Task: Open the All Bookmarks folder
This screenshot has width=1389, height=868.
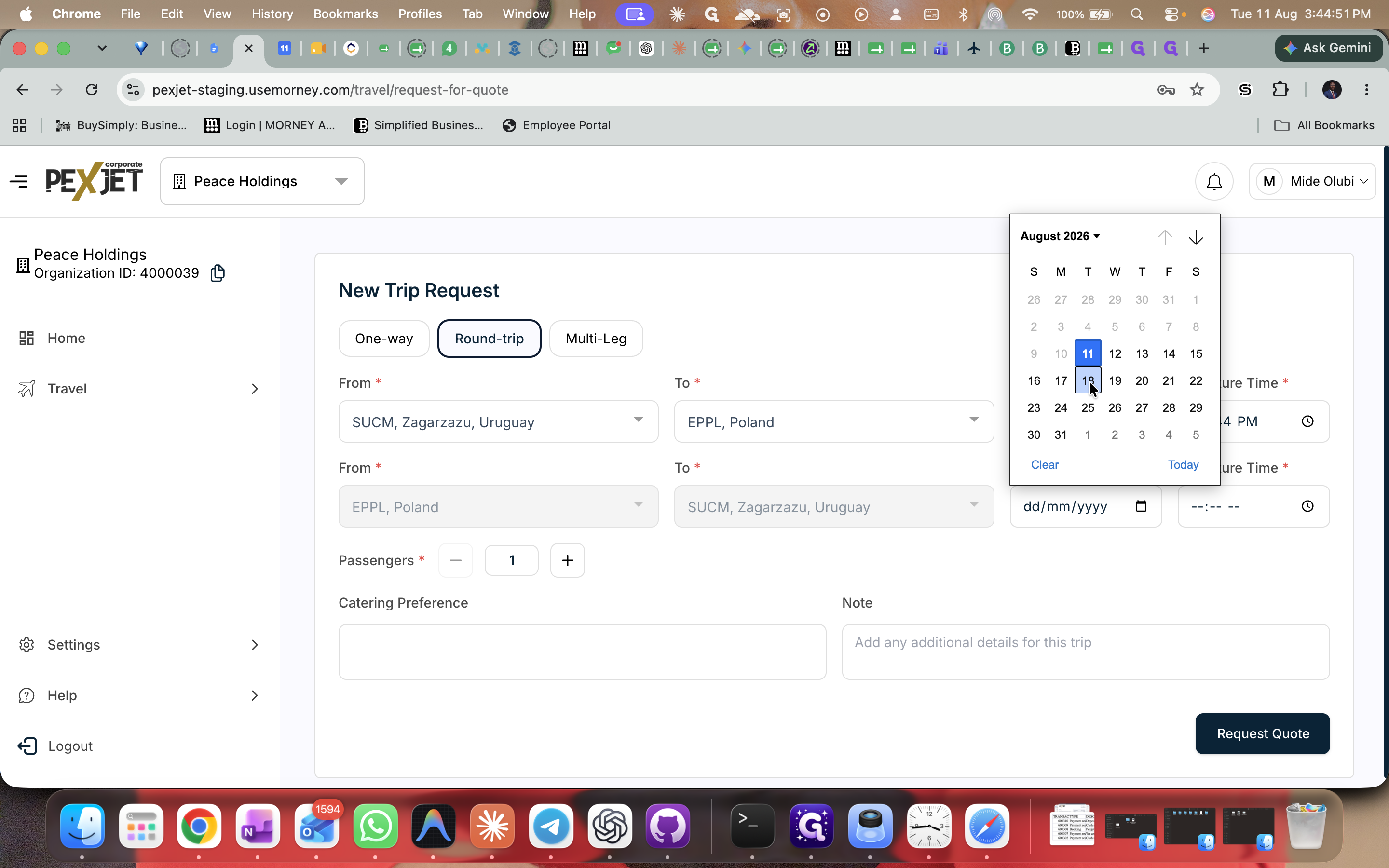Action: [x=1324, y=125]
